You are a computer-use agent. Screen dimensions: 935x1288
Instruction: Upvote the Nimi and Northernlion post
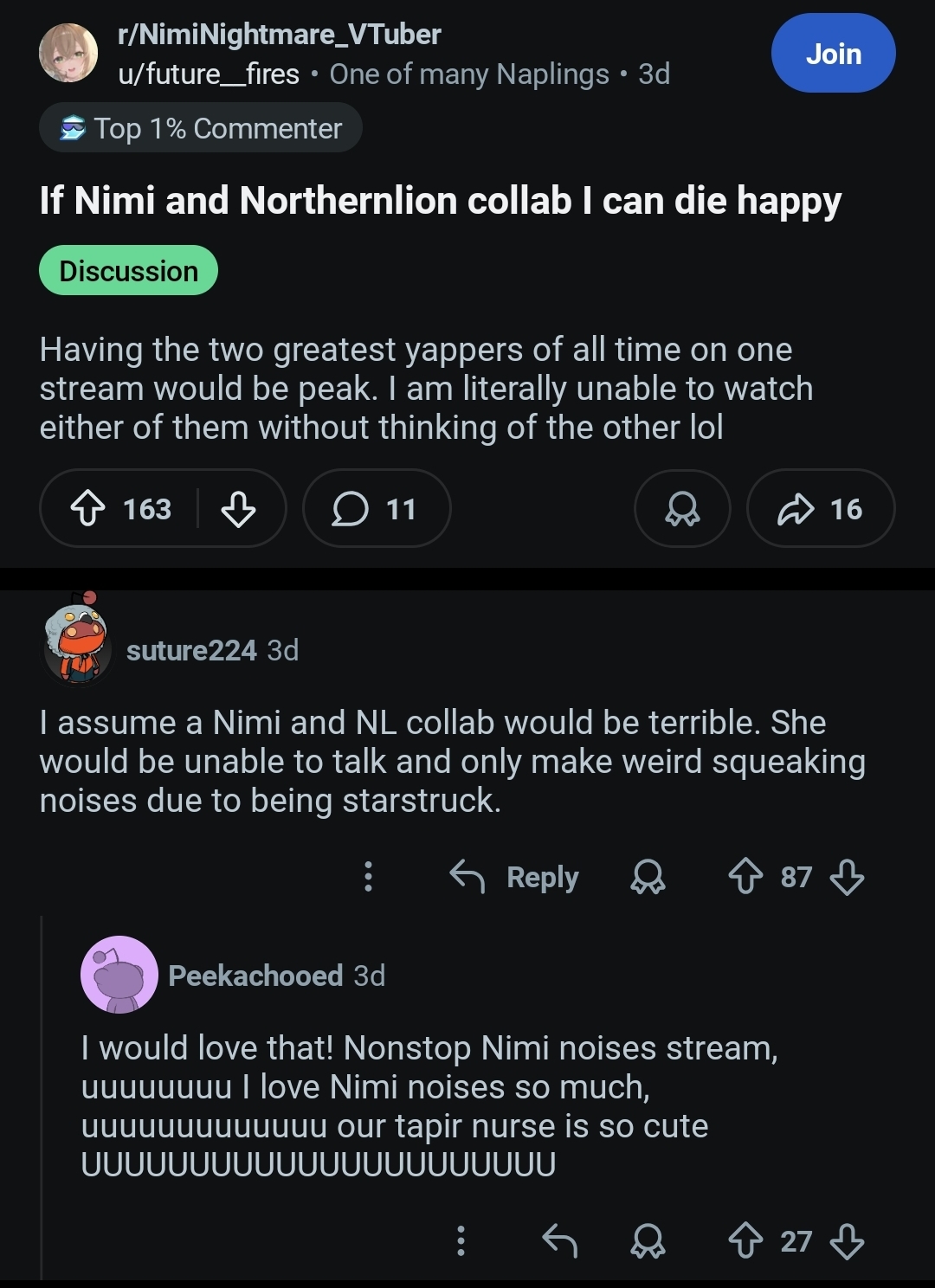tap(87, 509)
